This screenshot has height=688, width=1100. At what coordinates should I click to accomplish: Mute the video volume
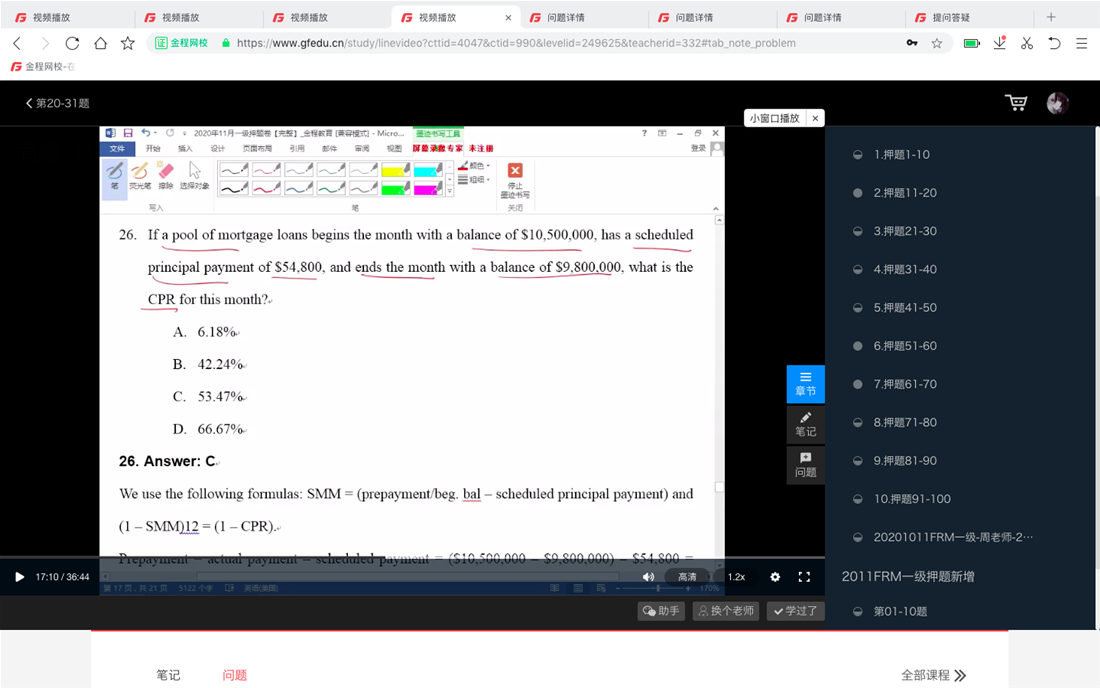(648, 576)
